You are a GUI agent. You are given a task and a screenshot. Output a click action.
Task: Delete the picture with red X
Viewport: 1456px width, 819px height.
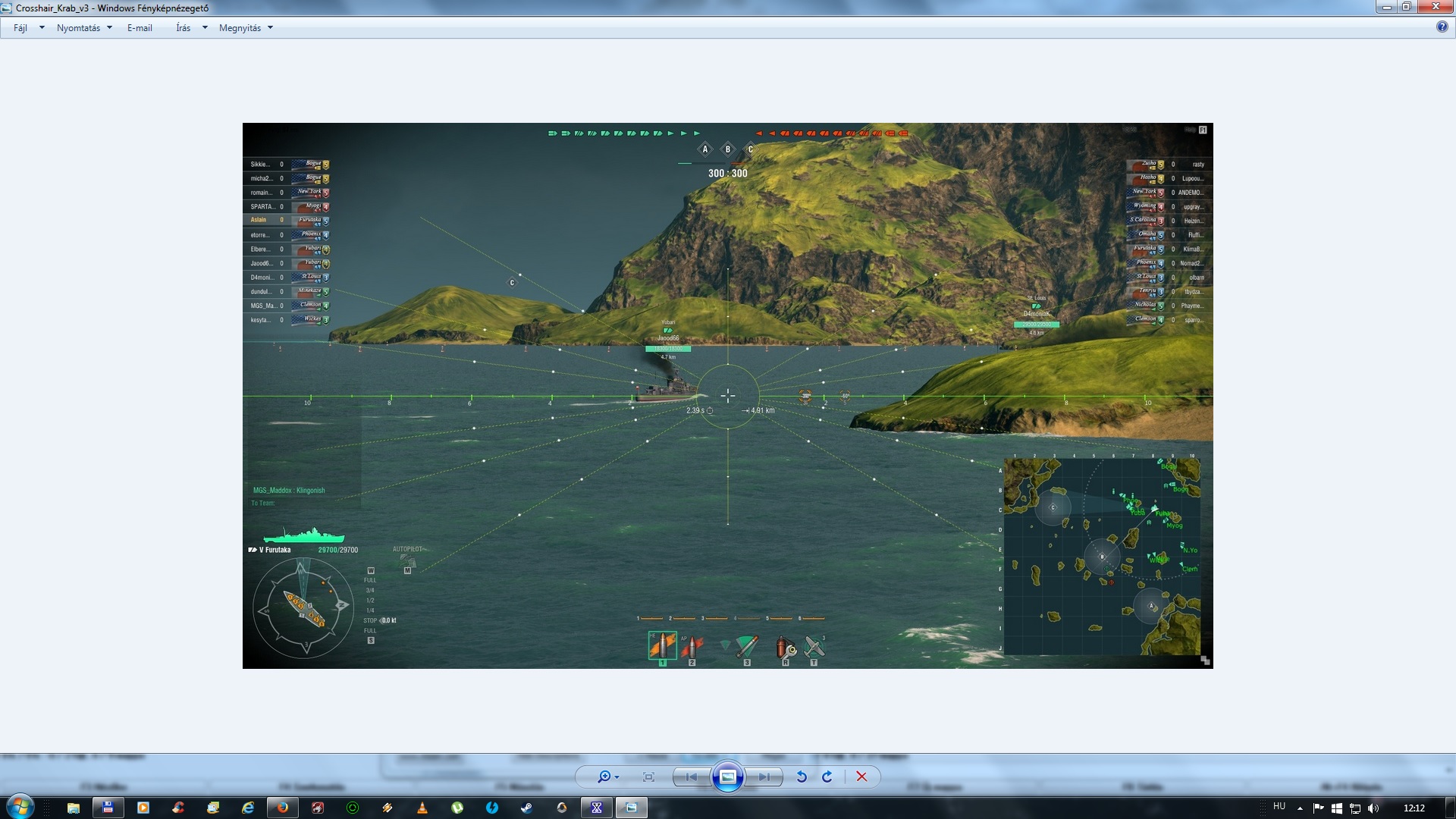861,777
